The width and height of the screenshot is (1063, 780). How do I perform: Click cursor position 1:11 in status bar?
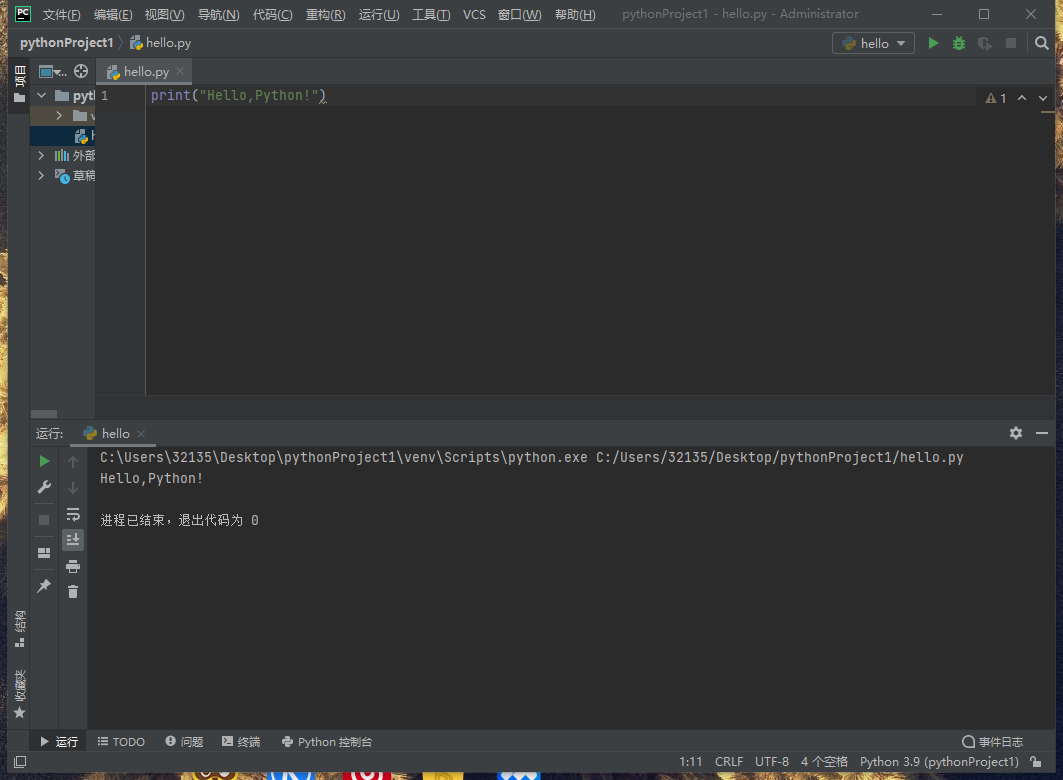pos(691,762)
